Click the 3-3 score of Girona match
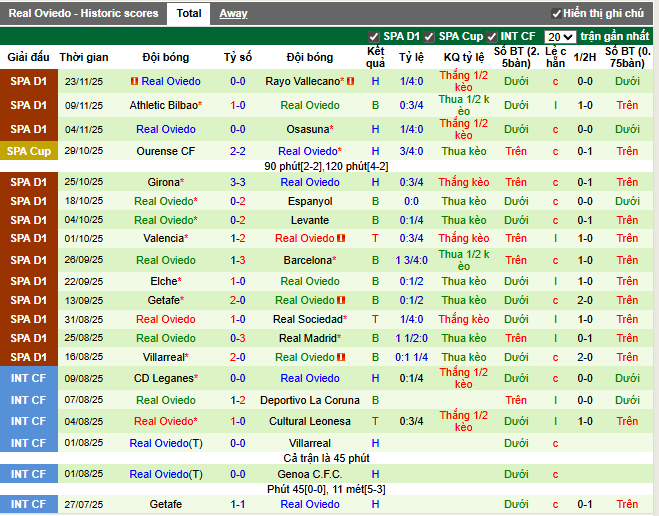 [238, 182]
